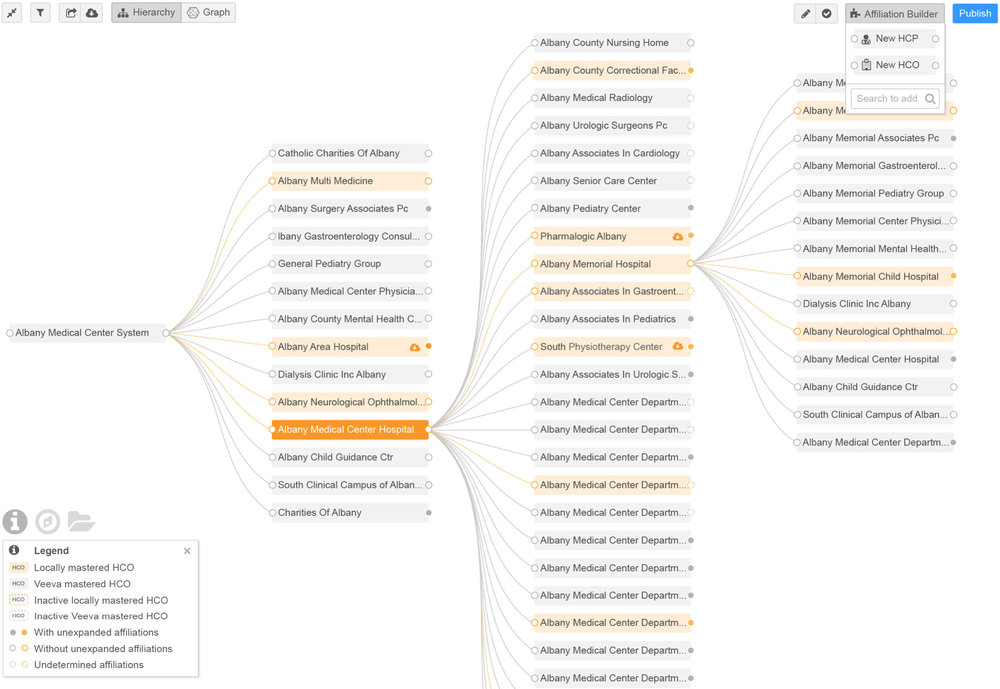Click cloud icon on Albany Area Hospital

pyautogui.click(x=415, y=347)
